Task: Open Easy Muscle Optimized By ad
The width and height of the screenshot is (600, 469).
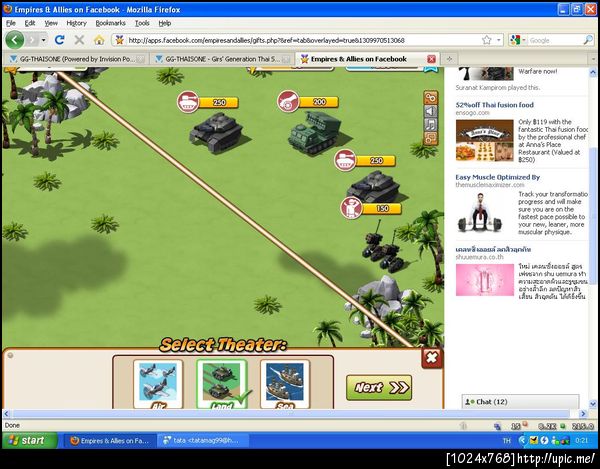Action: coord(497,177)
